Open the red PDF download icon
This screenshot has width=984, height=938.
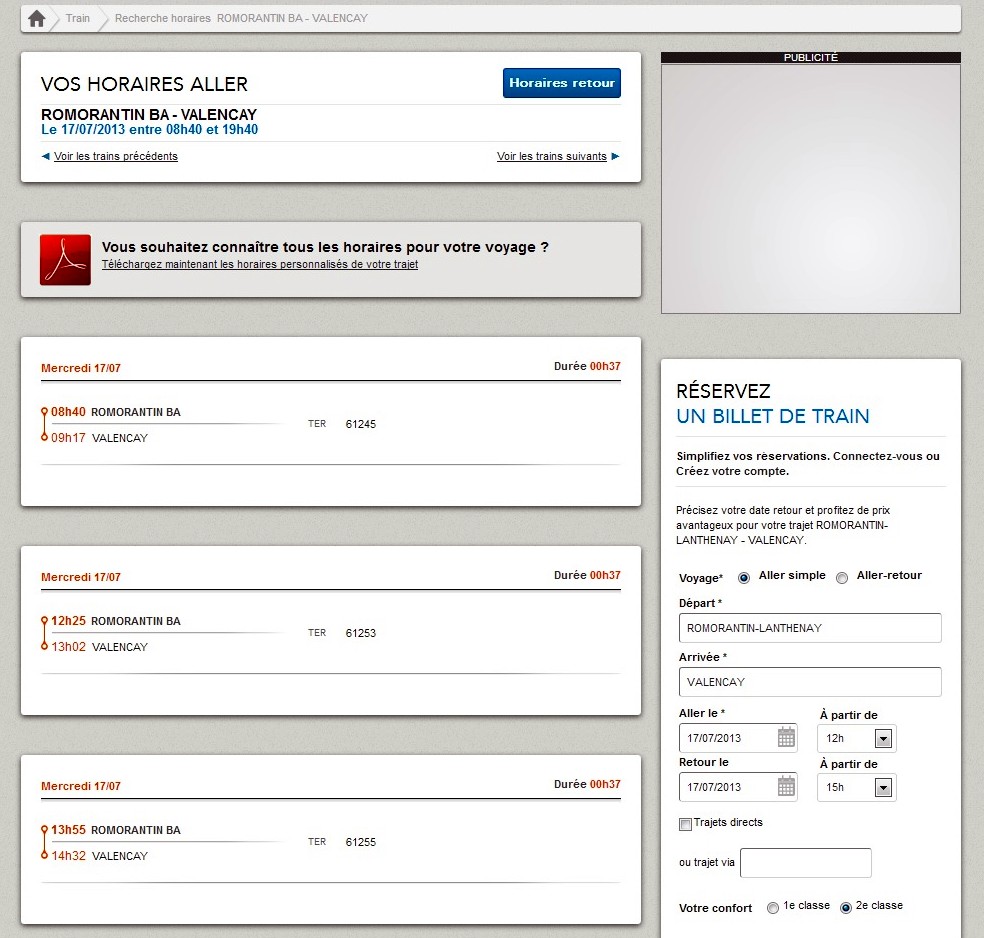(65, 260)
